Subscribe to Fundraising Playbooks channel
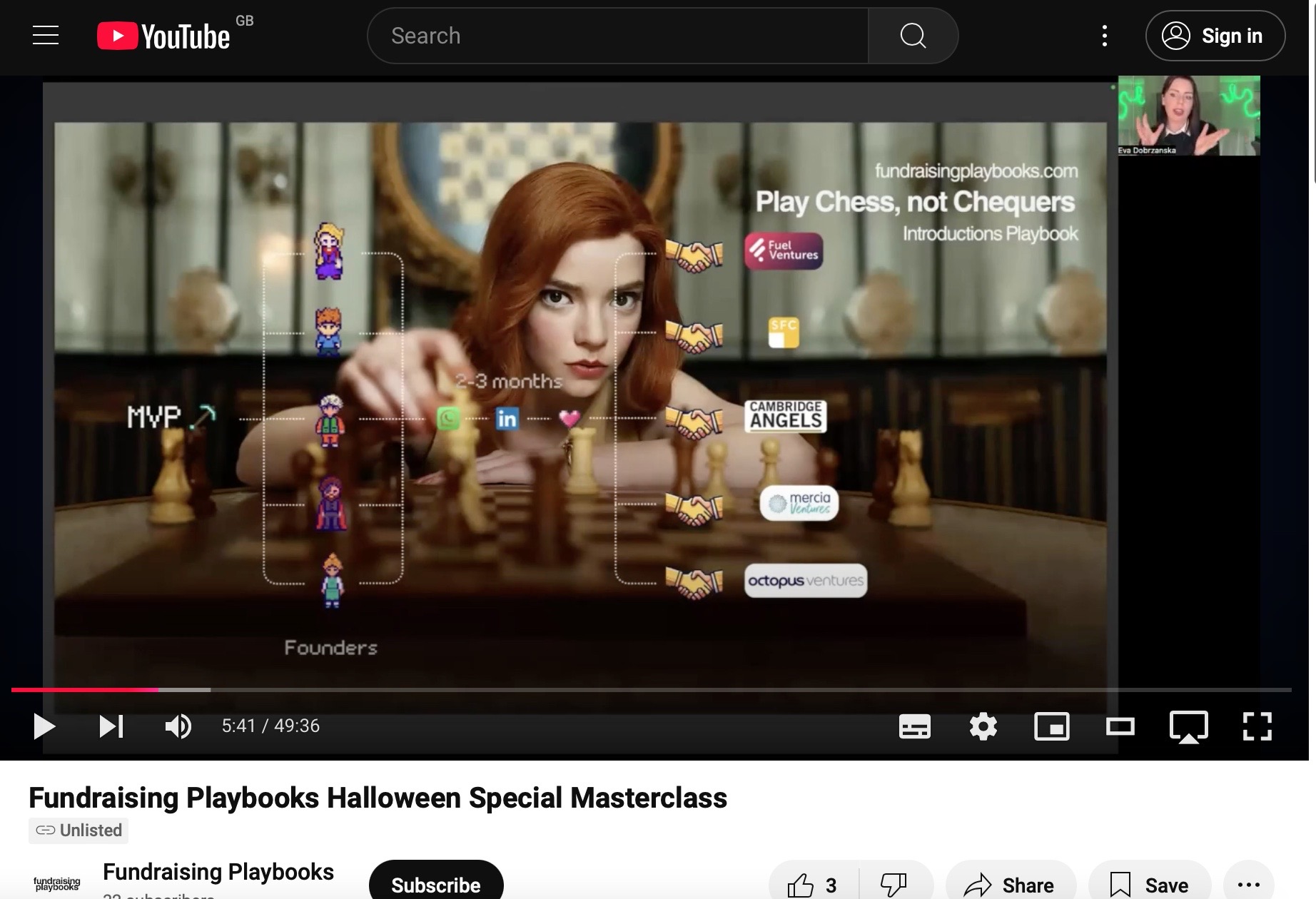 point(436,885)
